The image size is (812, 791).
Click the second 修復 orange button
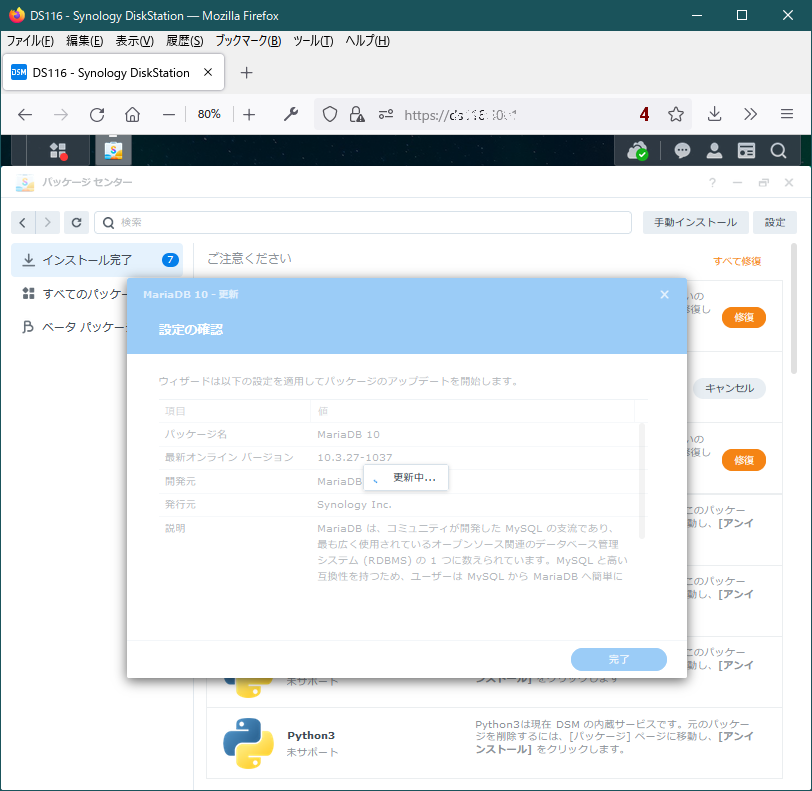[x=744, y=460]
